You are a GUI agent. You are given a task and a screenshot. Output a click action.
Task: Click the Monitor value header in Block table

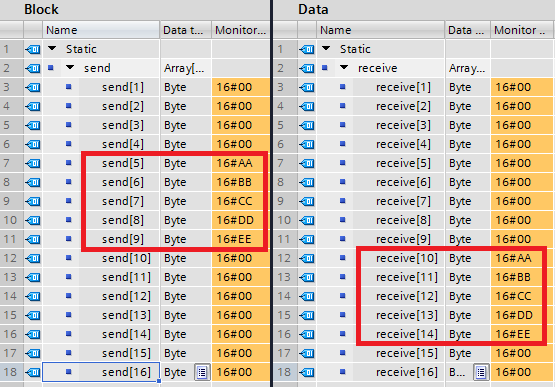(x=241, y=30)
